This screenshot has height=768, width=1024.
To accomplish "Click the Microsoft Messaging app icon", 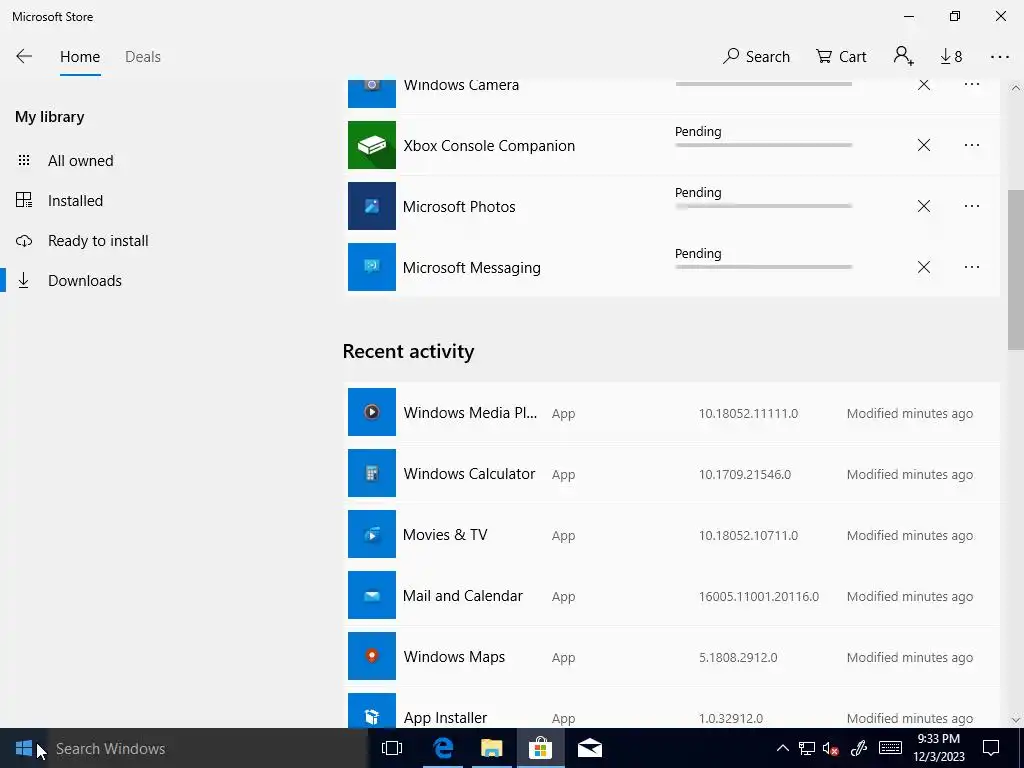I will [372, 267].
